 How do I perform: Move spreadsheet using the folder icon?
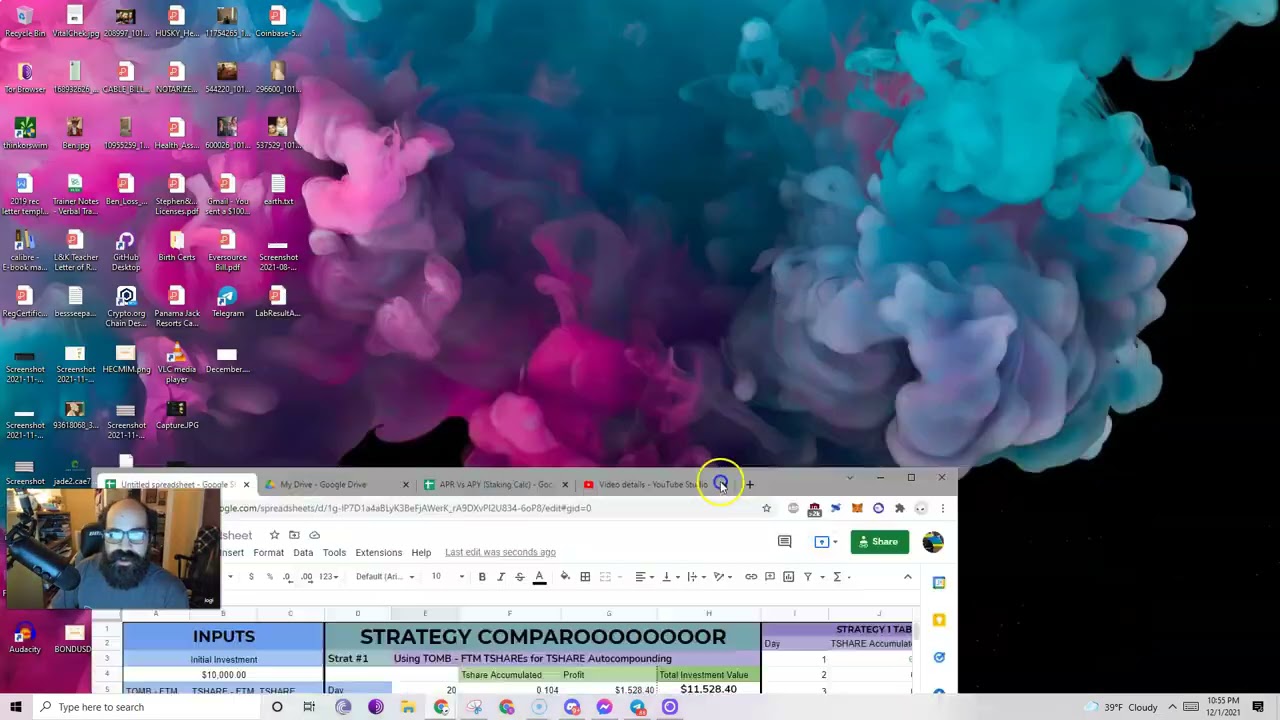coord(294,535)
